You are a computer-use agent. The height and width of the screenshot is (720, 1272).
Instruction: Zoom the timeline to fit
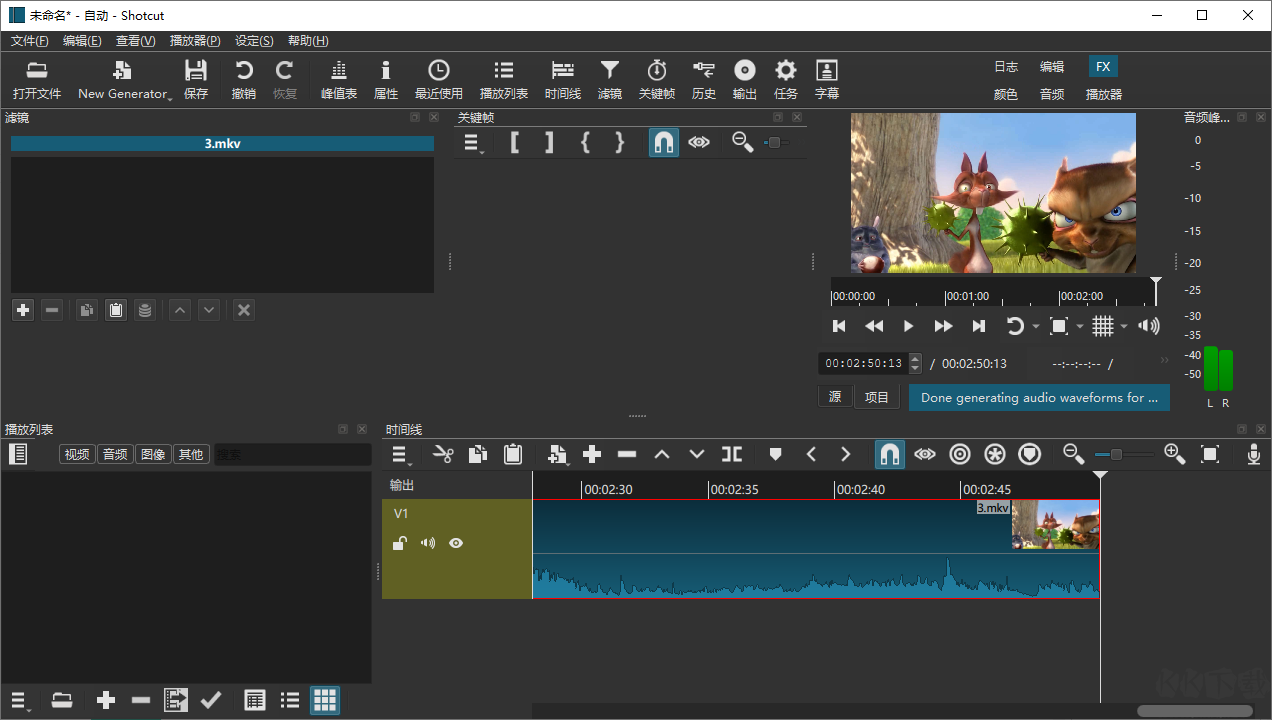pyautogui.click(x=1210, y=454)
